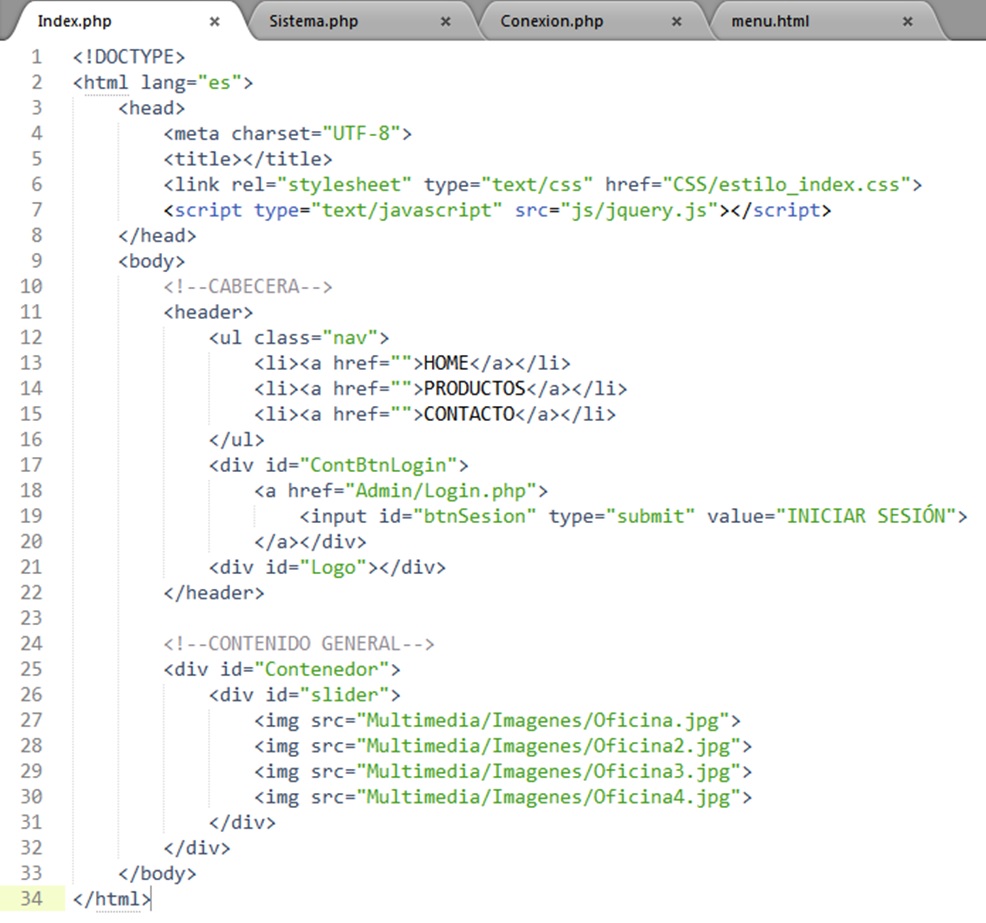986x923 pixels.
Task: Click the html lang="es" tag
Action: [163, 82]
